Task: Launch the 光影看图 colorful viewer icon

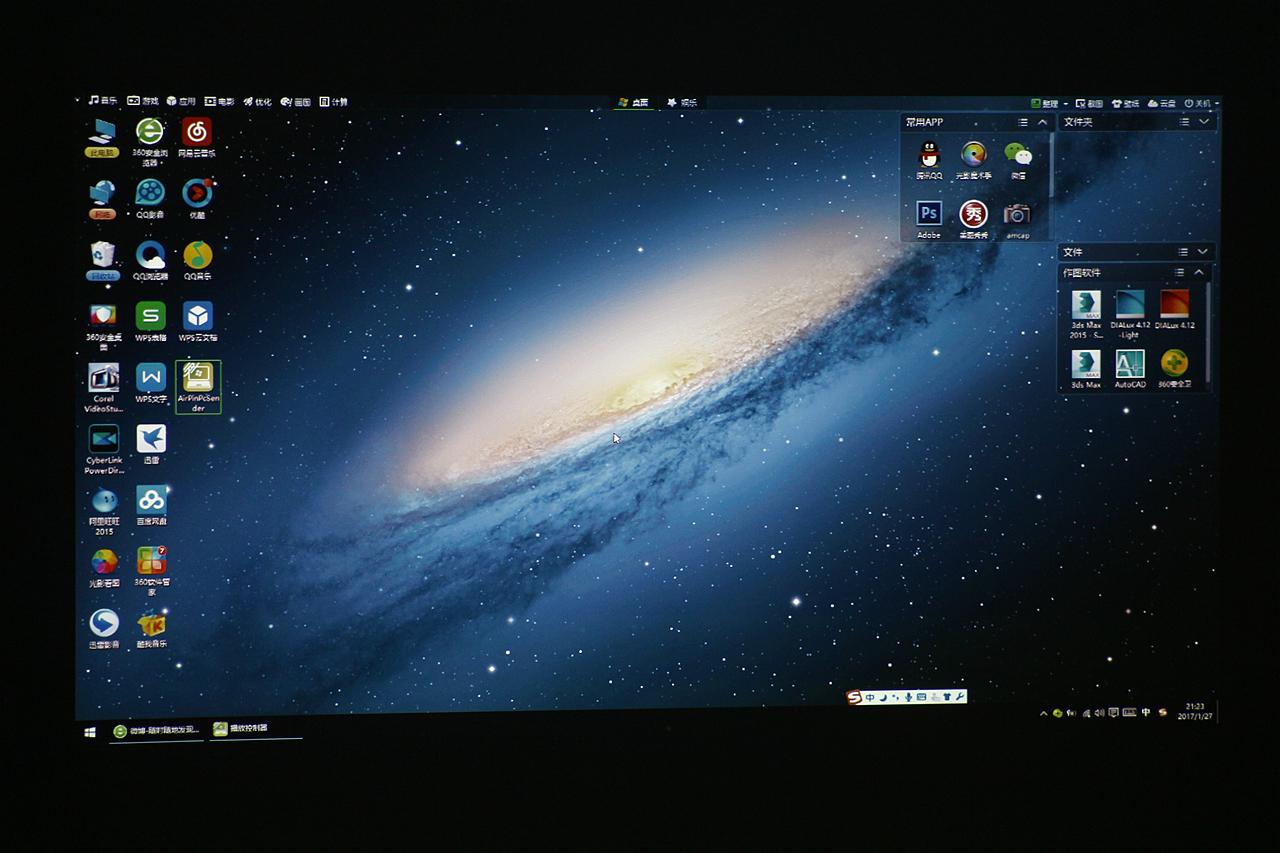Action: [x=104, y=568]
